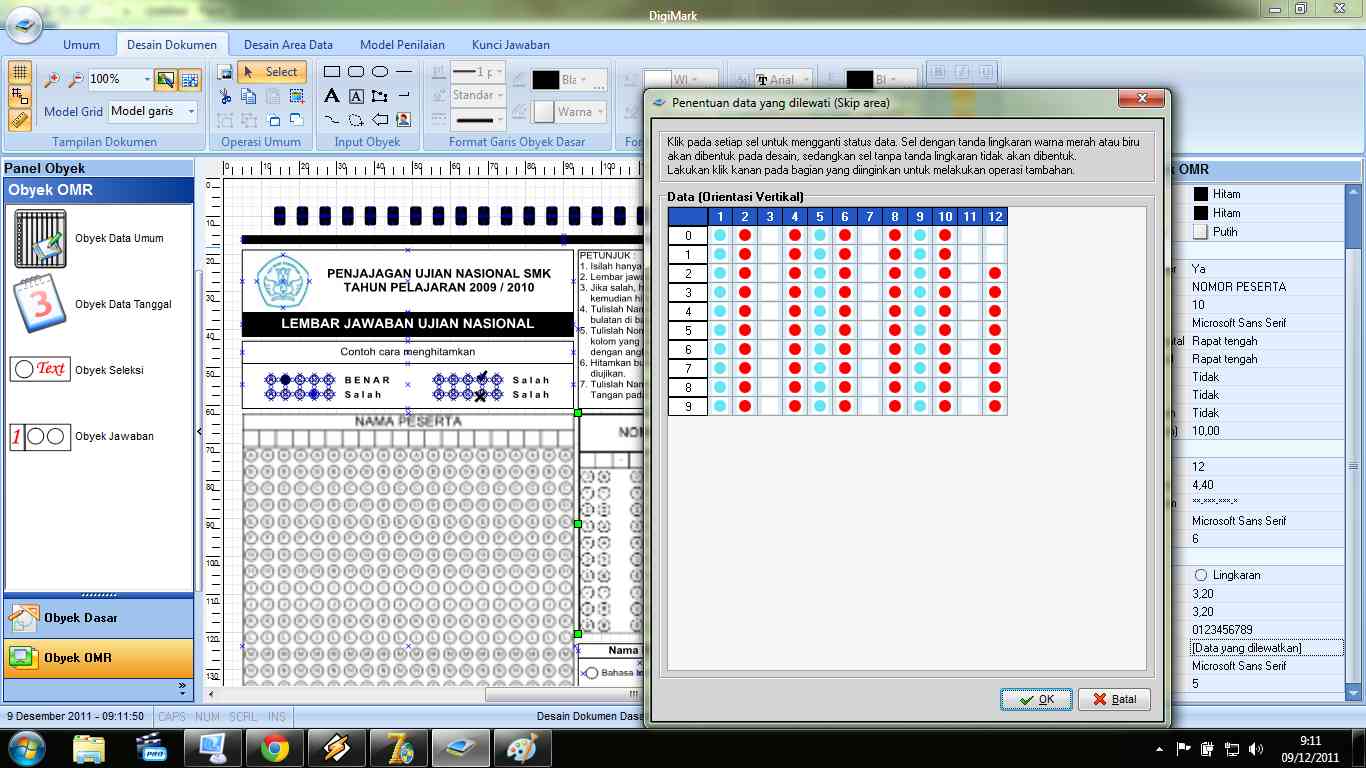Image resolution: width=1366 pixels, height=768 pixels.
Task: Click row header 9 in data grid
Action: (x=688, y=406)
